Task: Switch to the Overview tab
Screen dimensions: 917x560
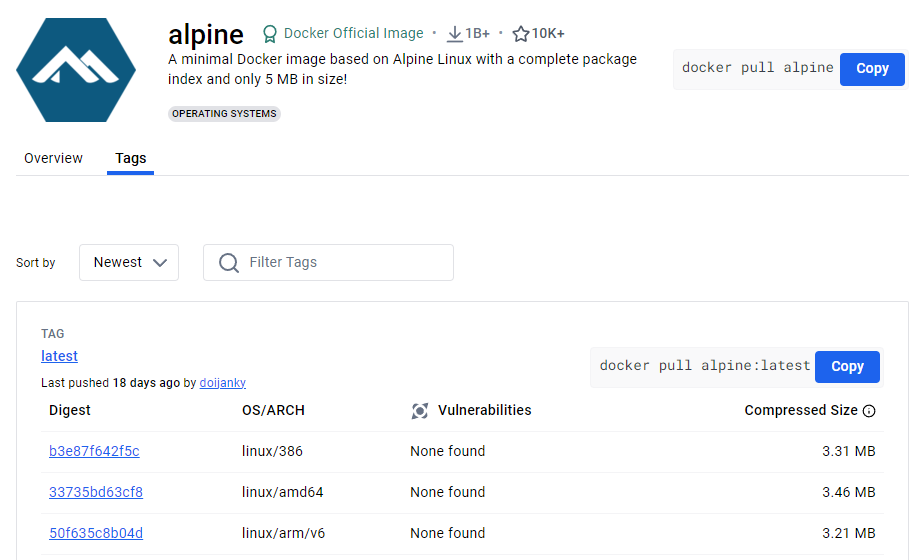Action: click(53, 158)
